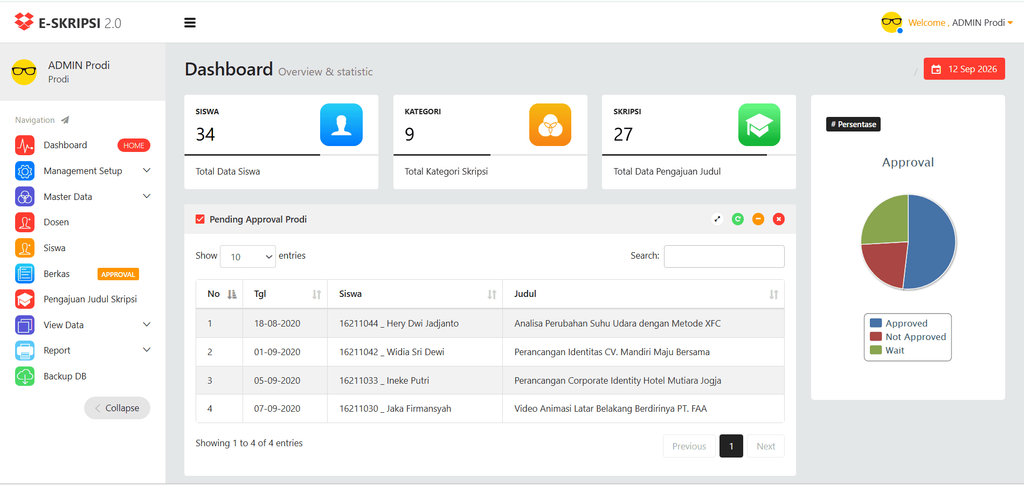Click the date cell '18-08-2020'

click(277, 323)
